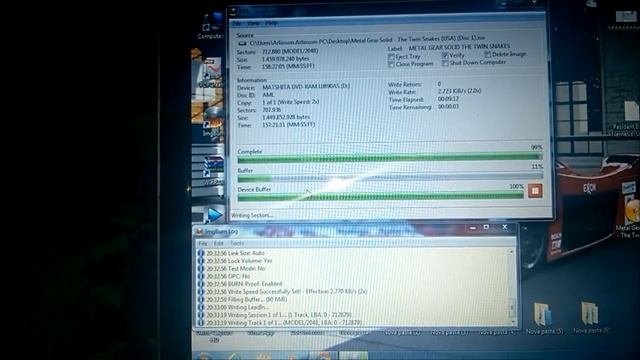Screen dimensions: 640x360
Task: Close the ImgBurn Log window
Action: tap(505, 227)
